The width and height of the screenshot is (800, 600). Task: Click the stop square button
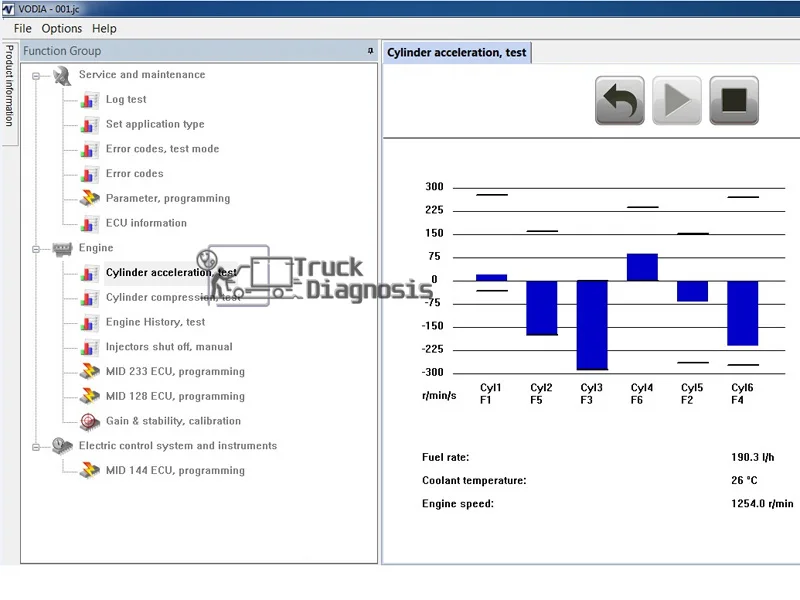[x=734, y=100]
